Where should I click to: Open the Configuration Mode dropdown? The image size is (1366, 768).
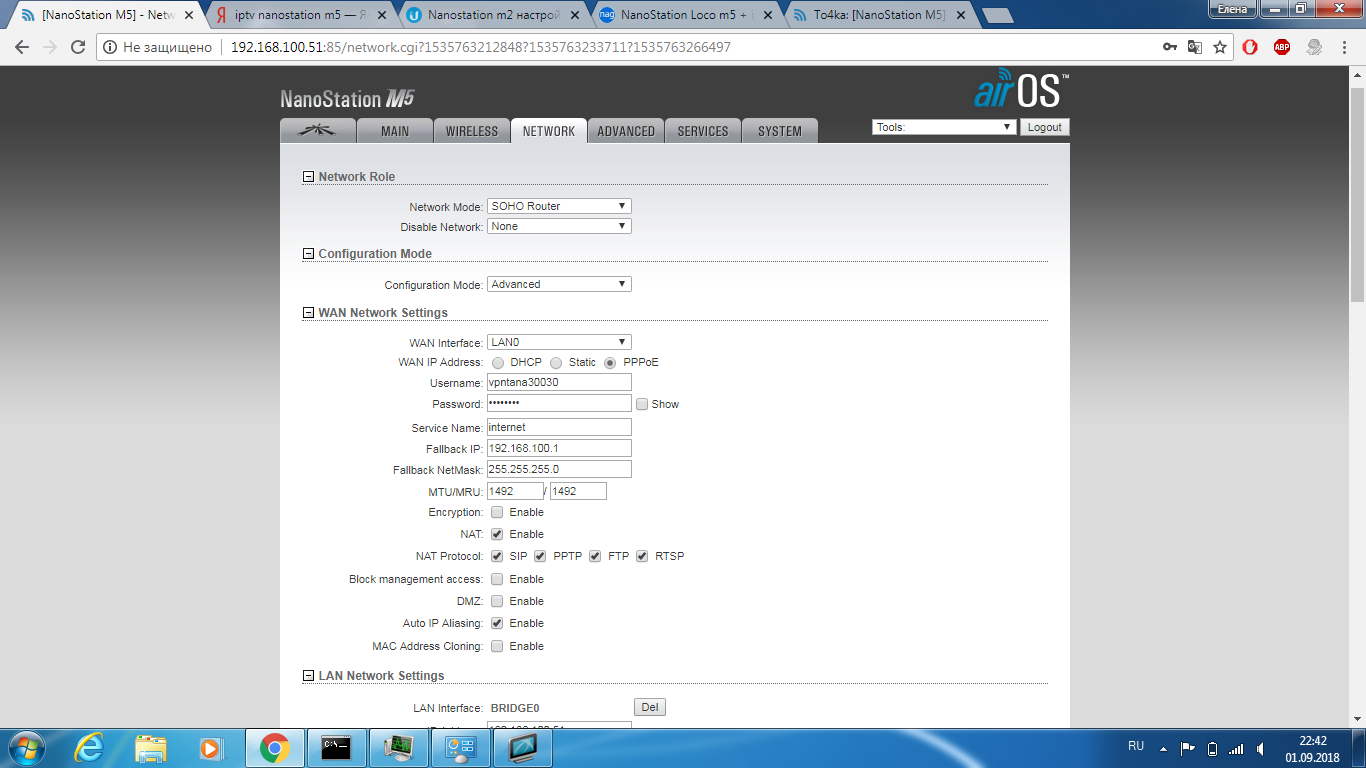(x=559, y=284)
